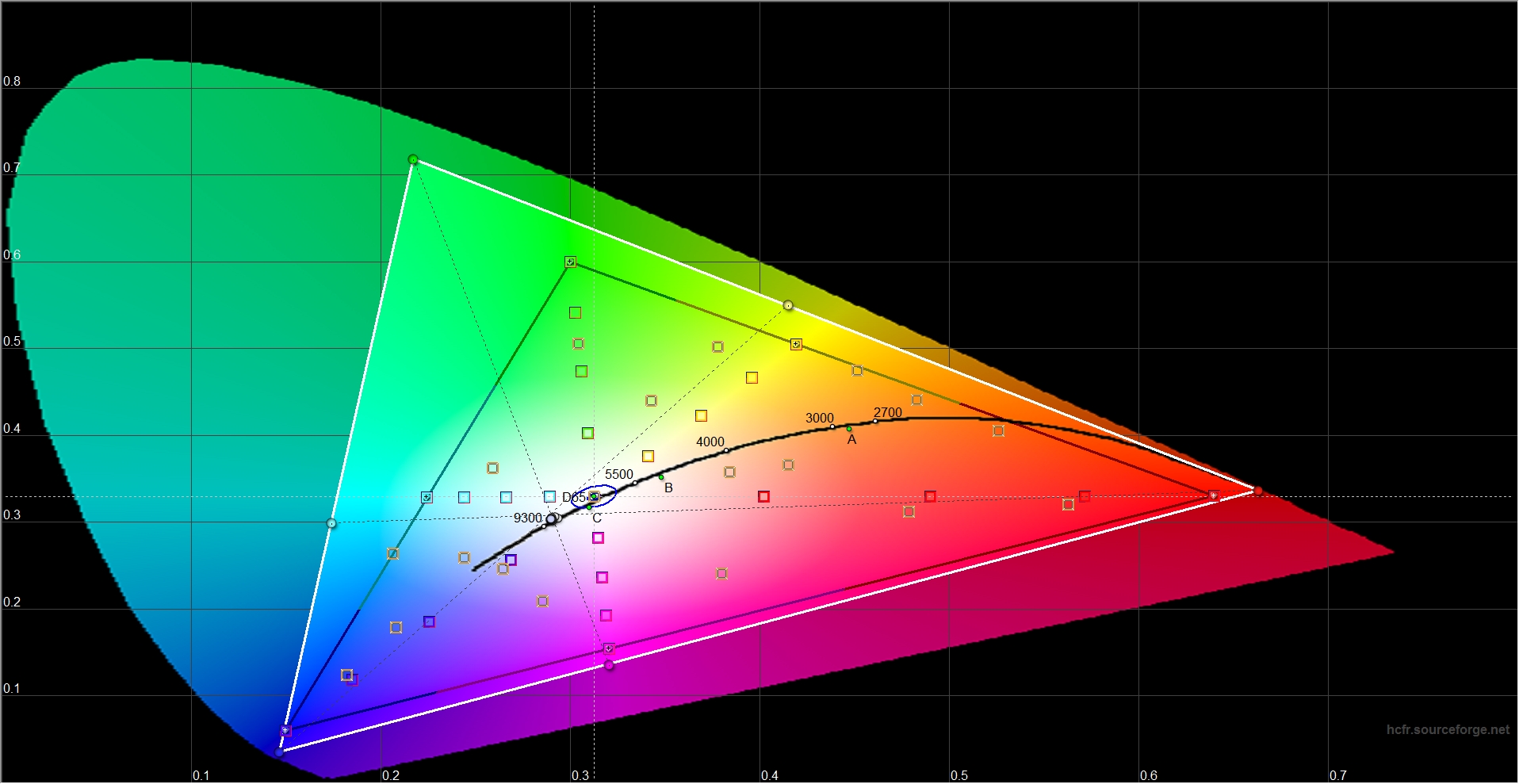Click the measured blue primary circle marker

click(279, 751)
